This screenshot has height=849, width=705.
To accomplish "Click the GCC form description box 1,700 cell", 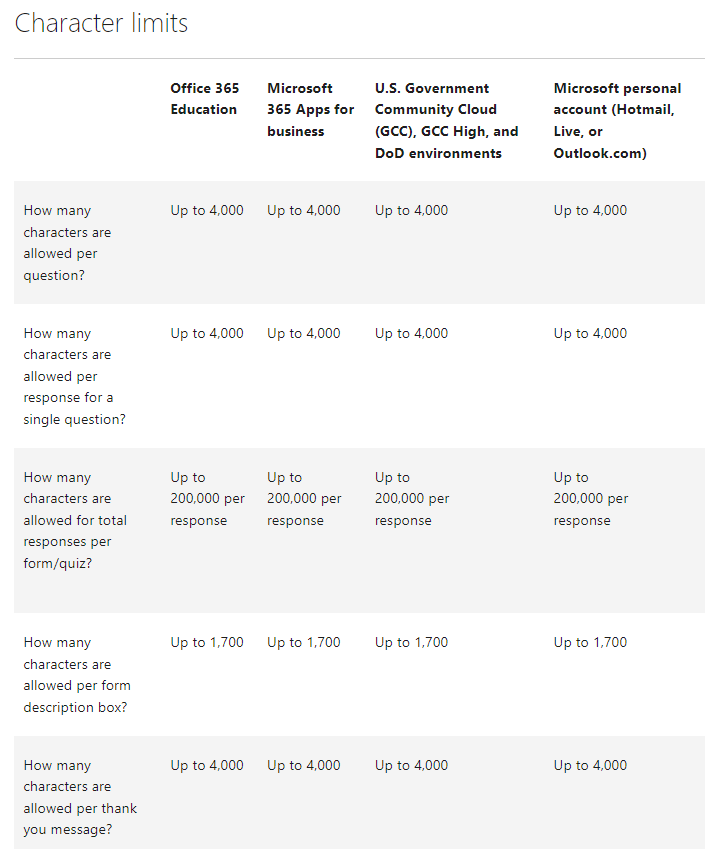I will (411, 643).
